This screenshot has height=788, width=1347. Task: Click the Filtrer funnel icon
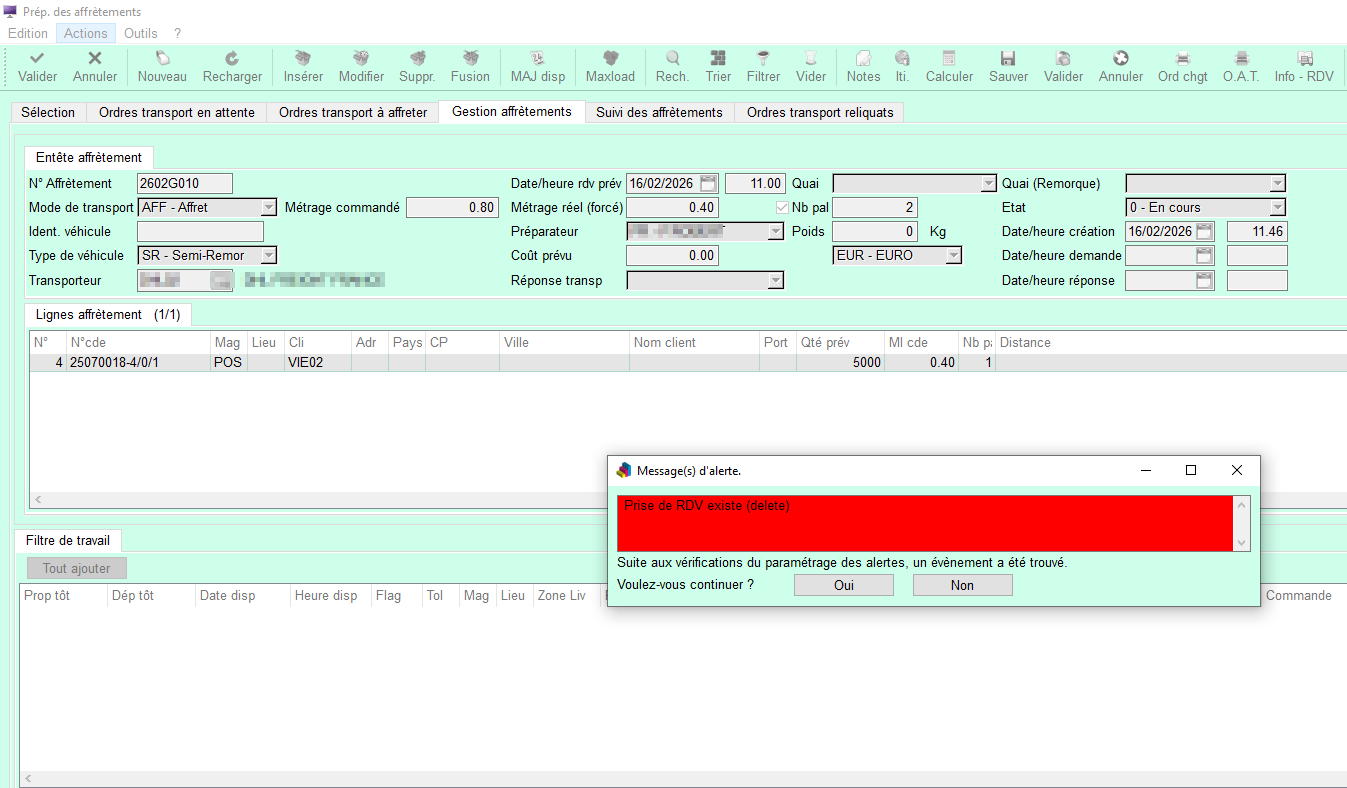tap(763, 59)
